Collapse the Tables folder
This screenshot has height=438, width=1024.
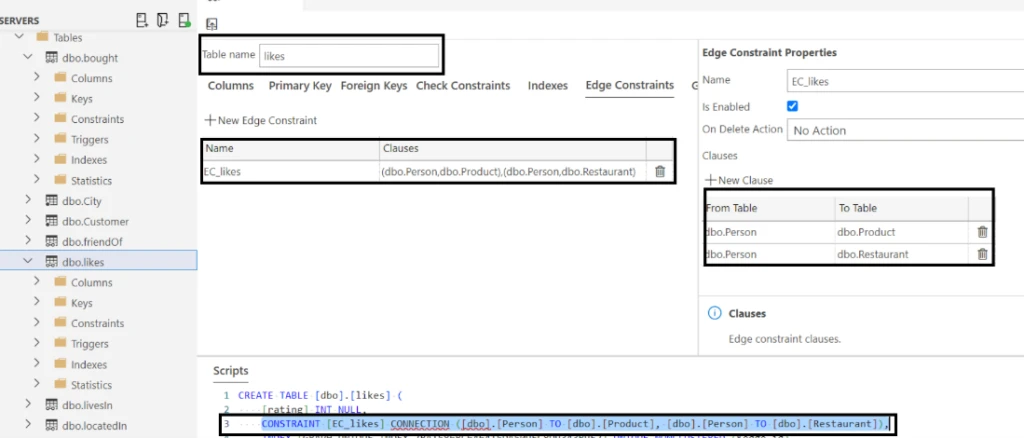[x=18, y=37]
